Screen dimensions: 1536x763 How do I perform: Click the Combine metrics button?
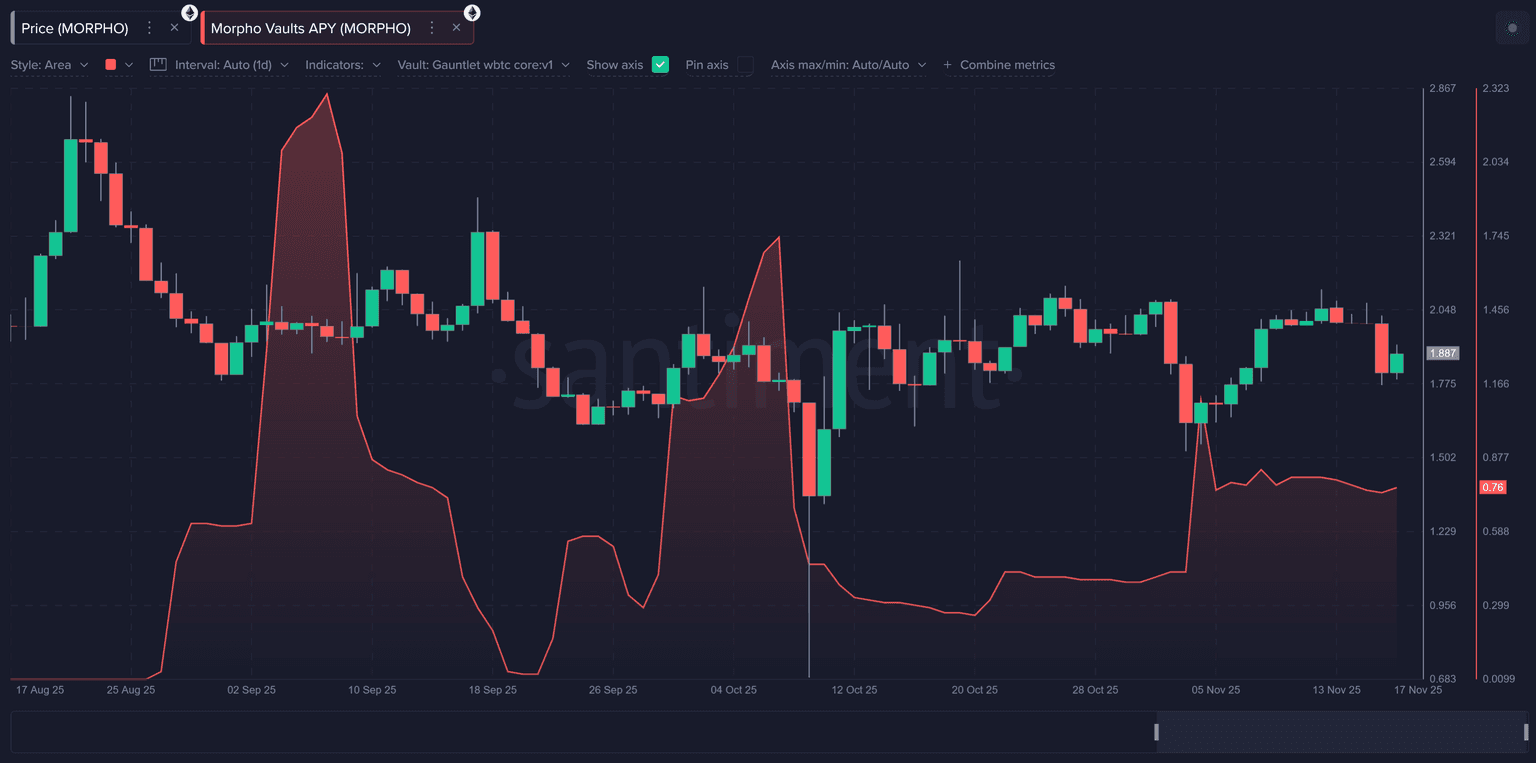pyautogui.click(x=998, y=65)
